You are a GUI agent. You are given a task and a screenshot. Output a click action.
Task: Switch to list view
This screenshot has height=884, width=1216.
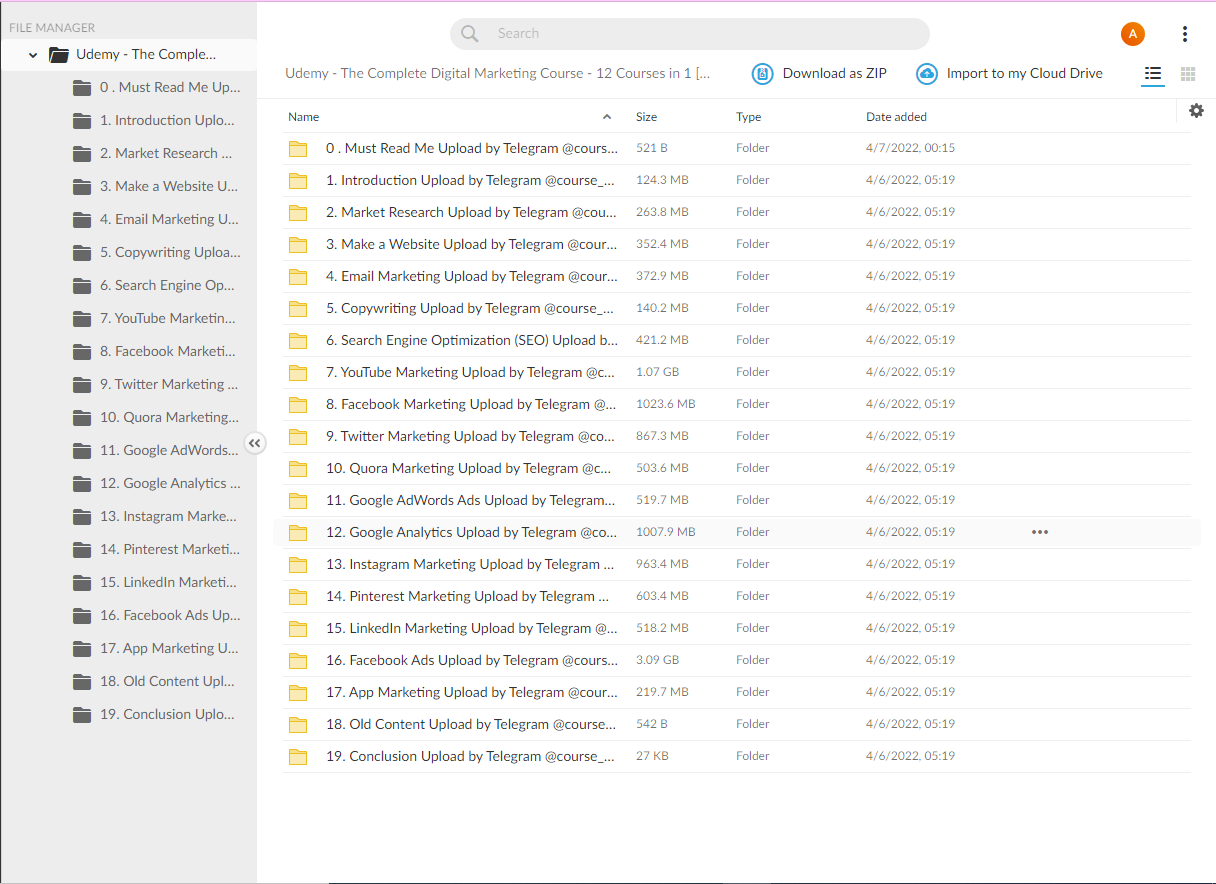(x=1153, y=74)
